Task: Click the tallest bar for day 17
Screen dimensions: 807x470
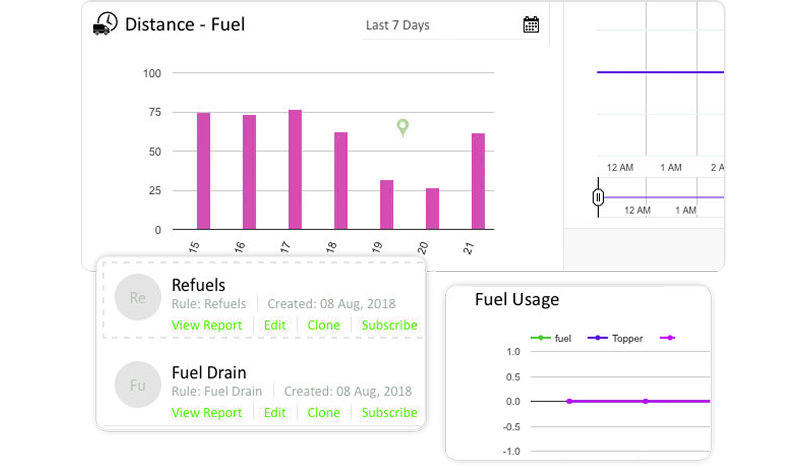Action: (x=295, y=170)
